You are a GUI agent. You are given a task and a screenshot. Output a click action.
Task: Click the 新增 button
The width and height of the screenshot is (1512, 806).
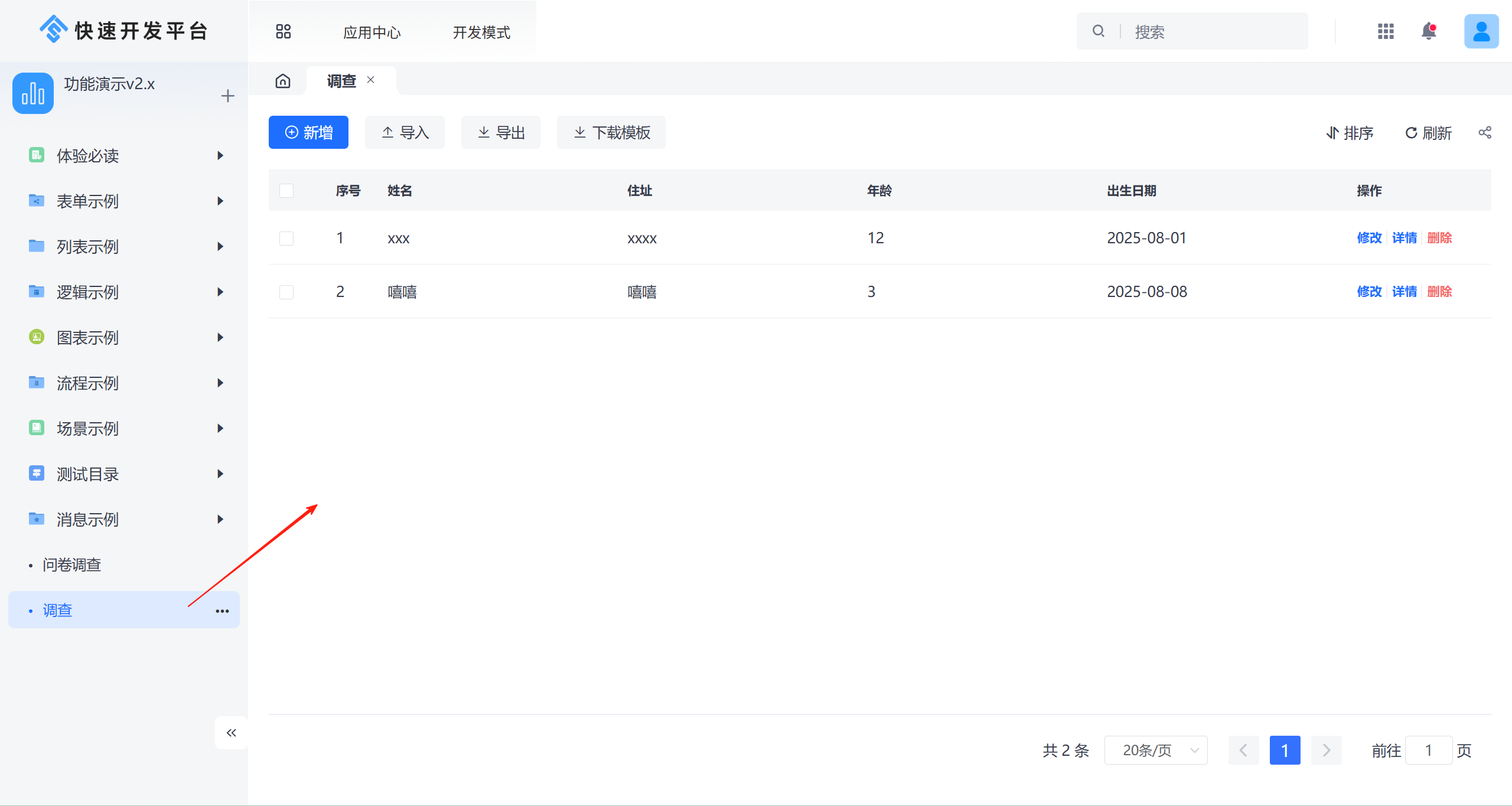coord(308,132)
